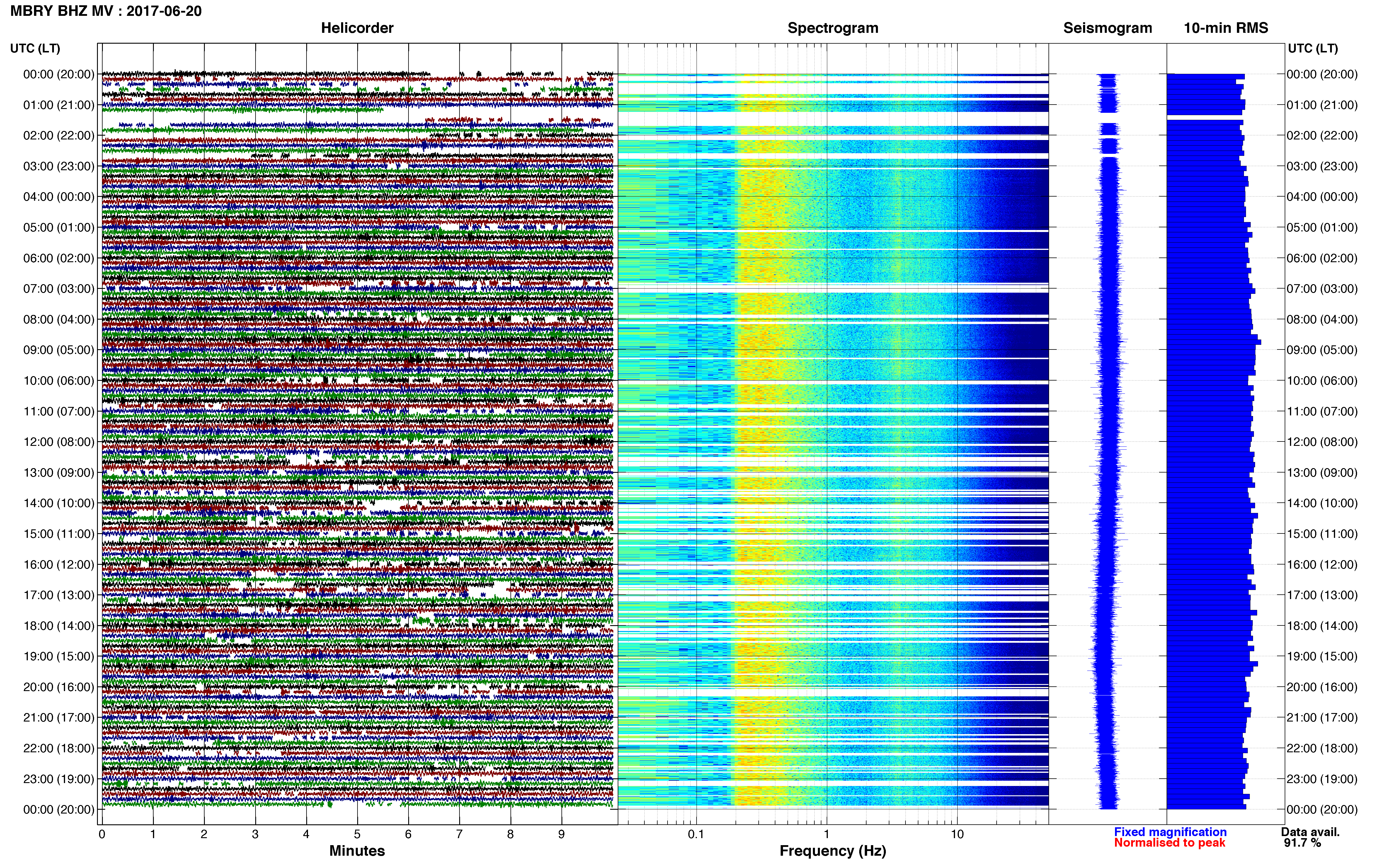Click the 'Data avail.' label
Screen dimensions: 1389x868
coord(1310,832)
